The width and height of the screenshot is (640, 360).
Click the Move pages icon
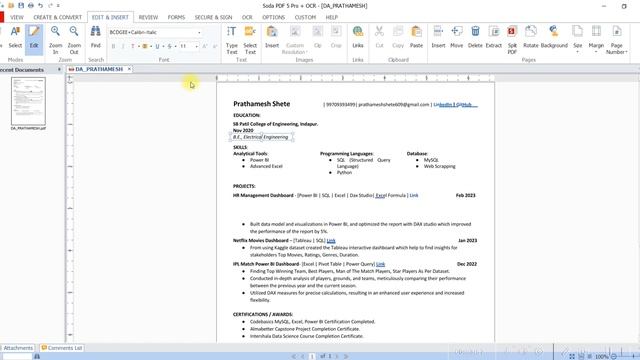click(456, 37)
